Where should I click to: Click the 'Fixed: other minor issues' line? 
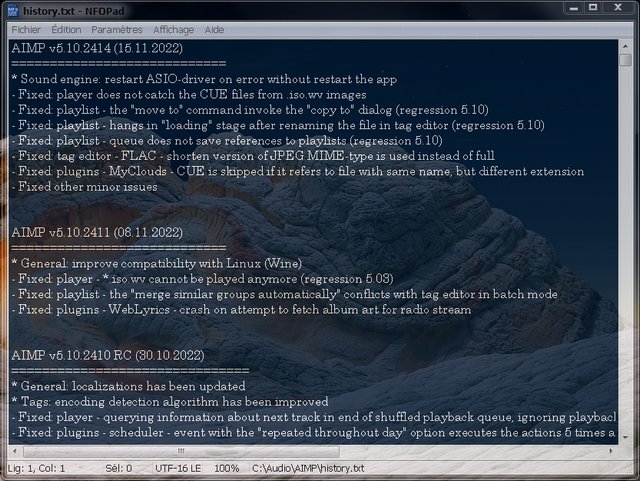click(84, 187)
